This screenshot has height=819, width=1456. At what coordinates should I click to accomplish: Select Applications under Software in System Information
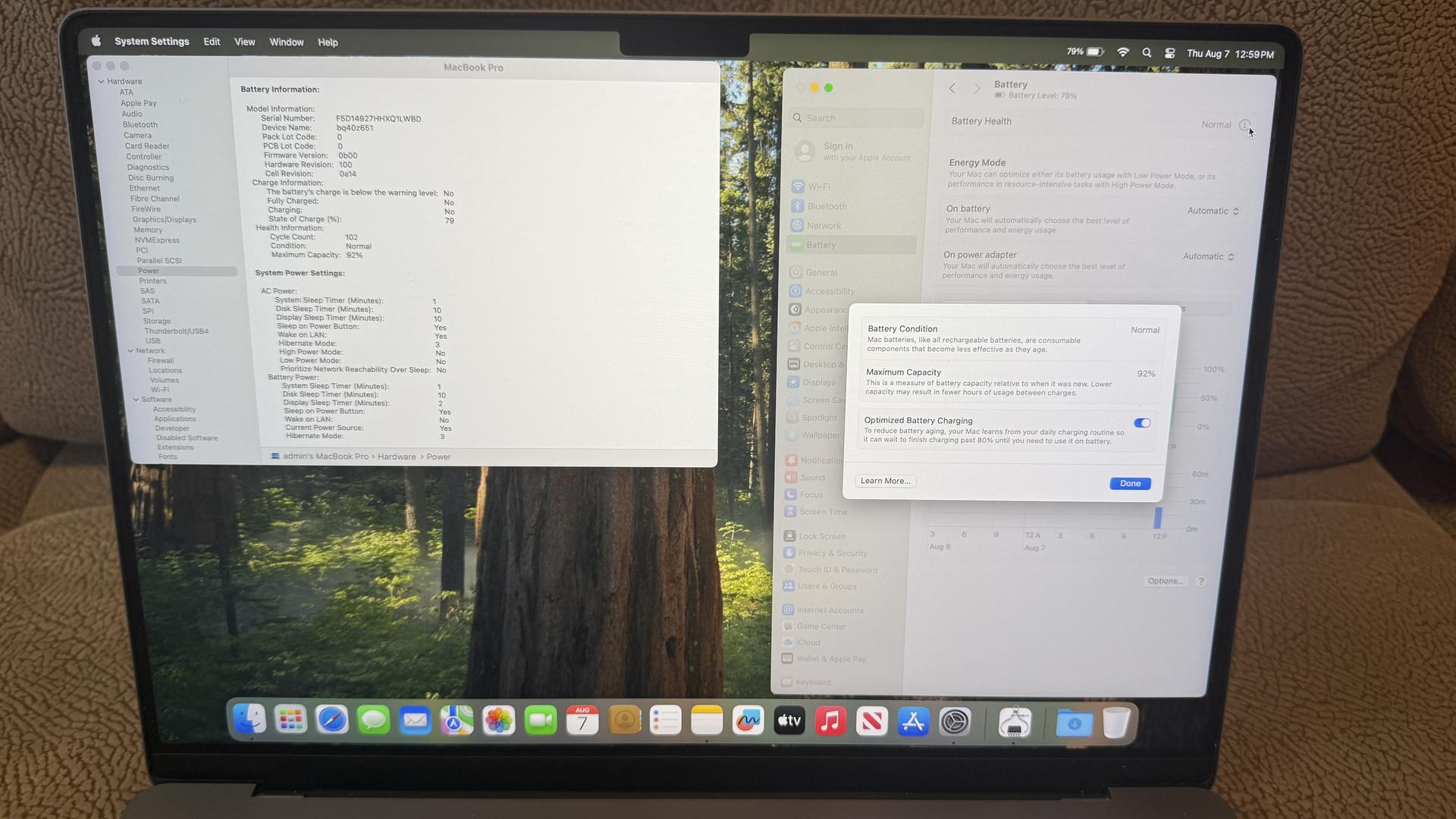(175, 419)
